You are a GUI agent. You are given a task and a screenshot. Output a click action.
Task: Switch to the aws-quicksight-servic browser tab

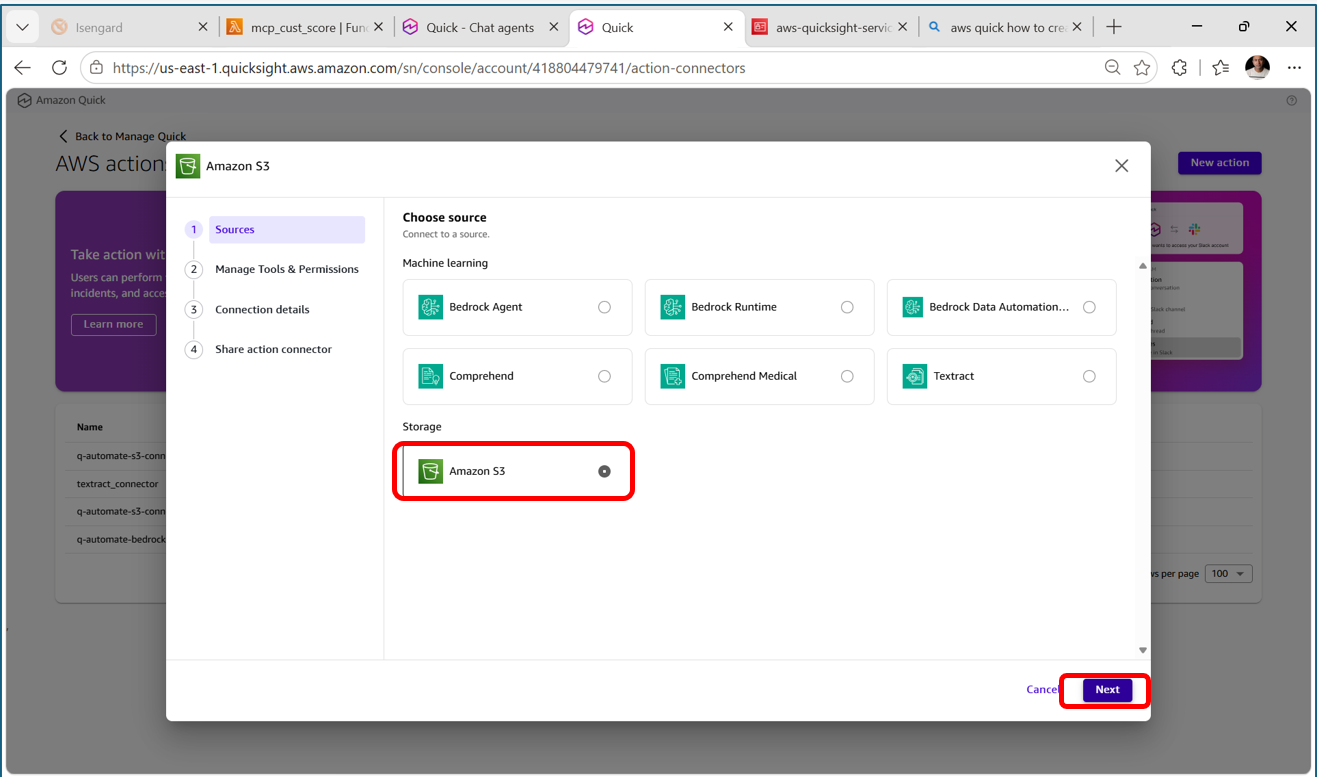pos(830,28)
